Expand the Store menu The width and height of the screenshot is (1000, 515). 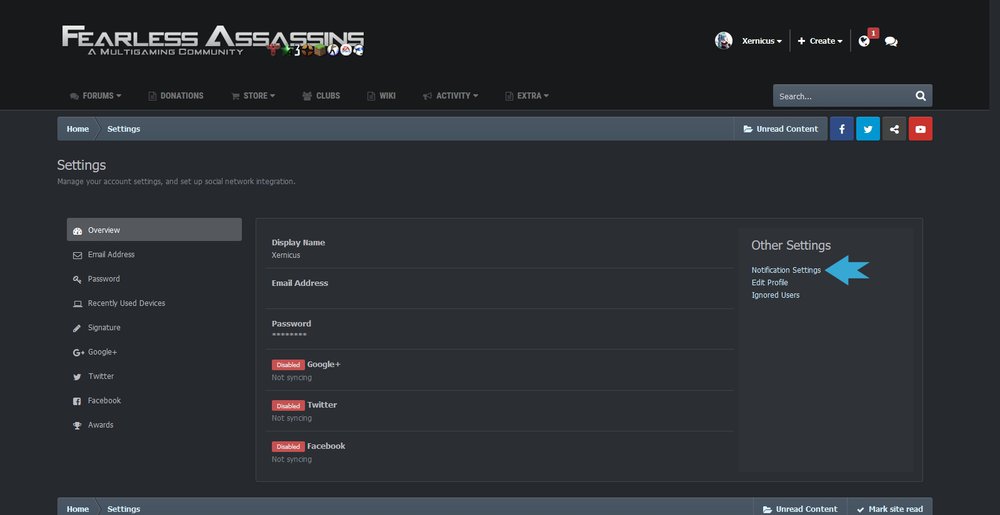(253, 96)
